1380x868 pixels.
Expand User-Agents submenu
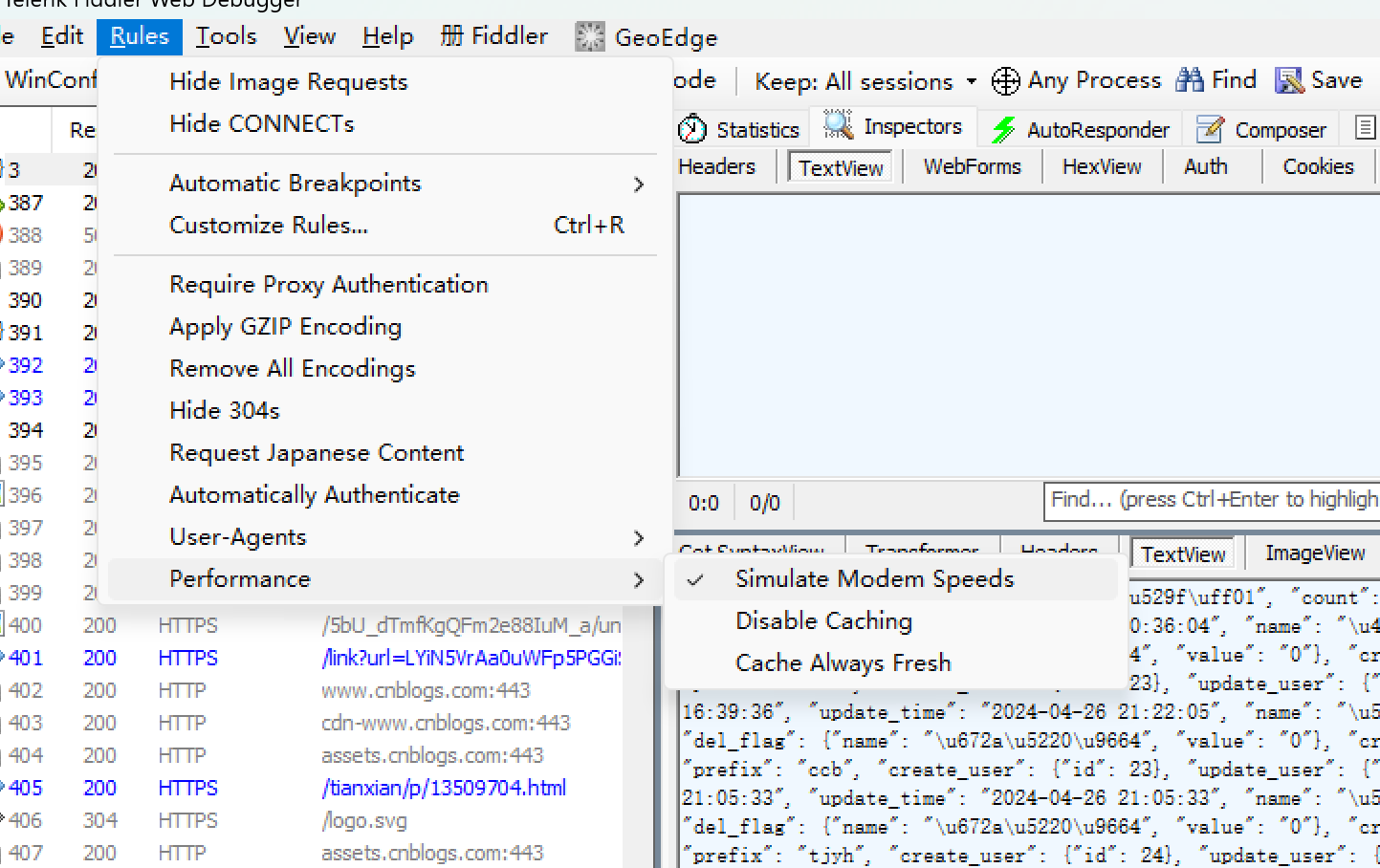click(383, 537)
